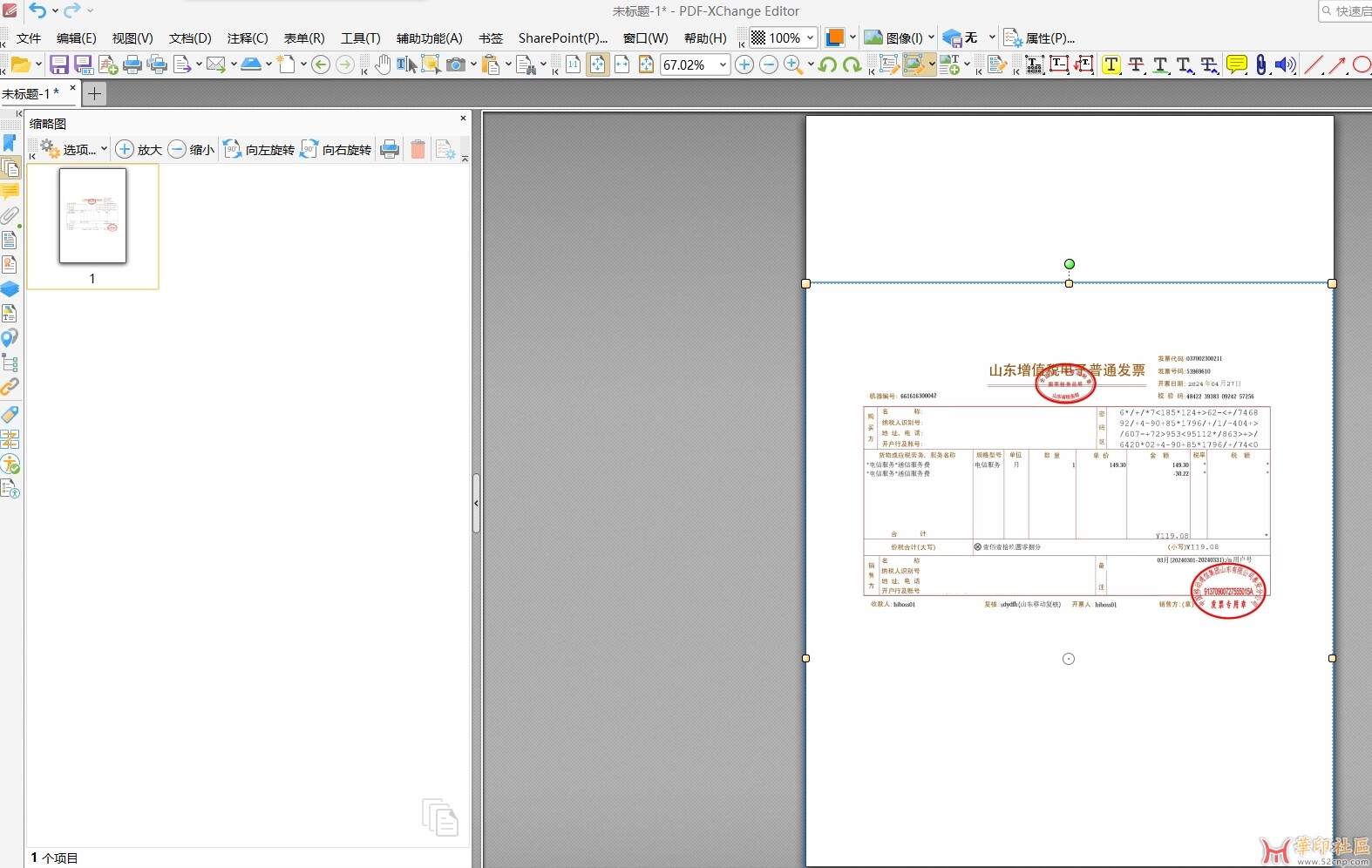
Task: Click the thumbnails panel print icon
Action: [391, 149]
